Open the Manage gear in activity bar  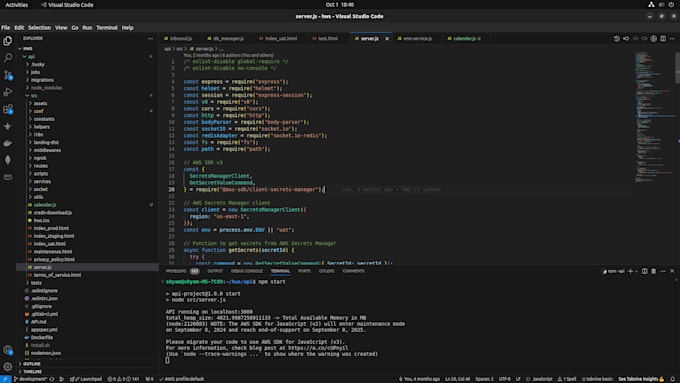tap(8, 367)
